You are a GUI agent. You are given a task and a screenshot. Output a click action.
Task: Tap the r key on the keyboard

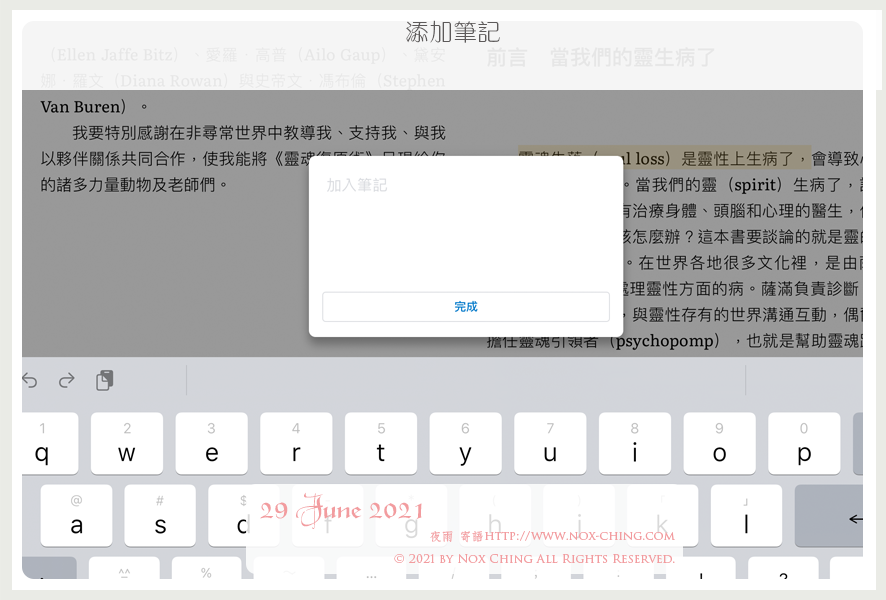[x=296, y=444]
